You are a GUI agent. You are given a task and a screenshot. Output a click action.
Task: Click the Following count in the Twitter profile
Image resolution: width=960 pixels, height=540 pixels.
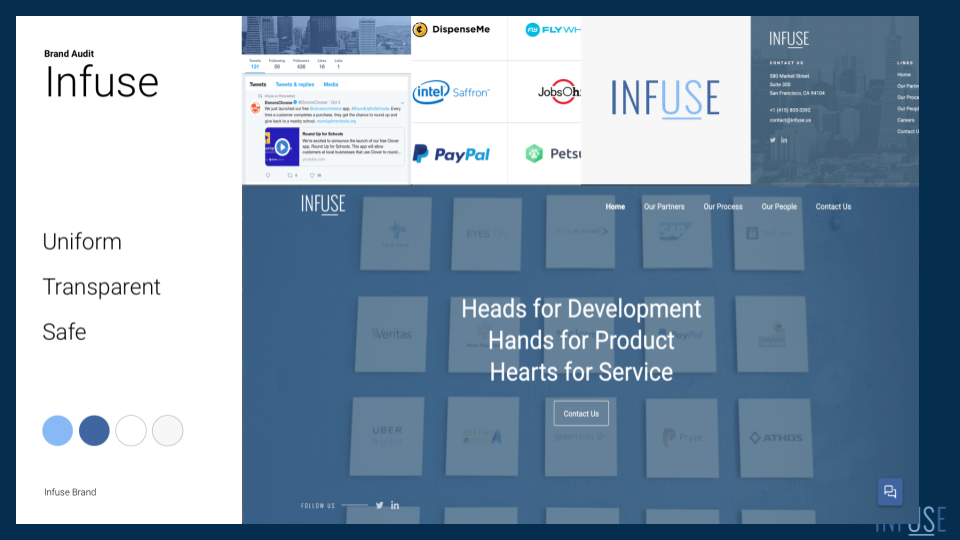[x=277, y=64]
